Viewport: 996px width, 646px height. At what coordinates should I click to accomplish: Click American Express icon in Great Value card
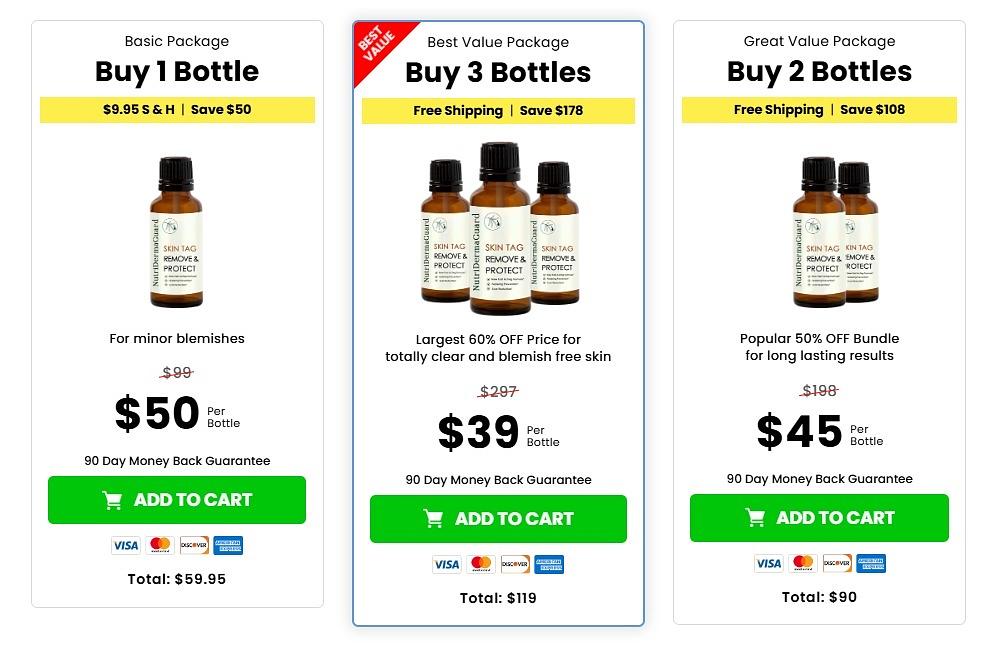pyautogui.click(x=871, y=563)
